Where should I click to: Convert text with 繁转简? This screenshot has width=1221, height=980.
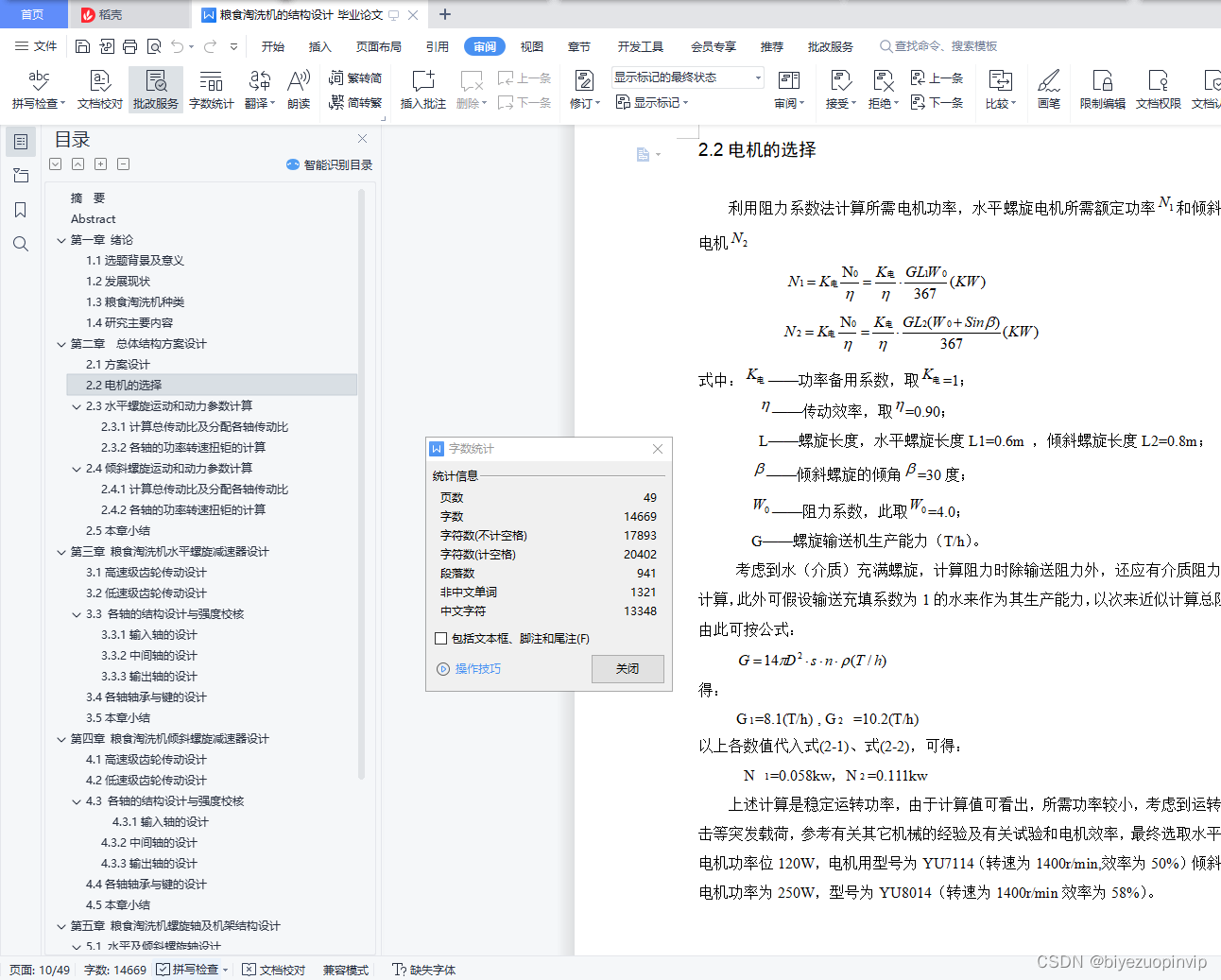(x=355, y=78)
